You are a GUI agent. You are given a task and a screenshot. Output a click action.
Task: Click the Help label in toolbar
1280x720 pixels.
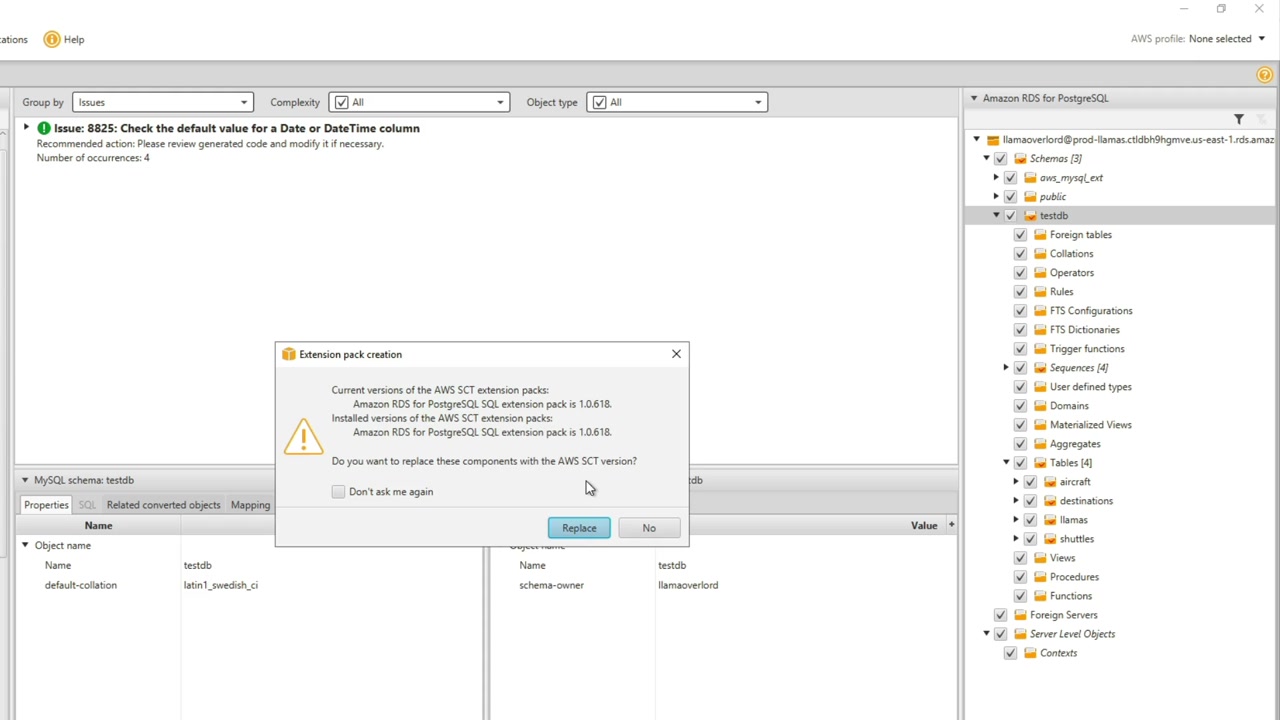(74, 39)
